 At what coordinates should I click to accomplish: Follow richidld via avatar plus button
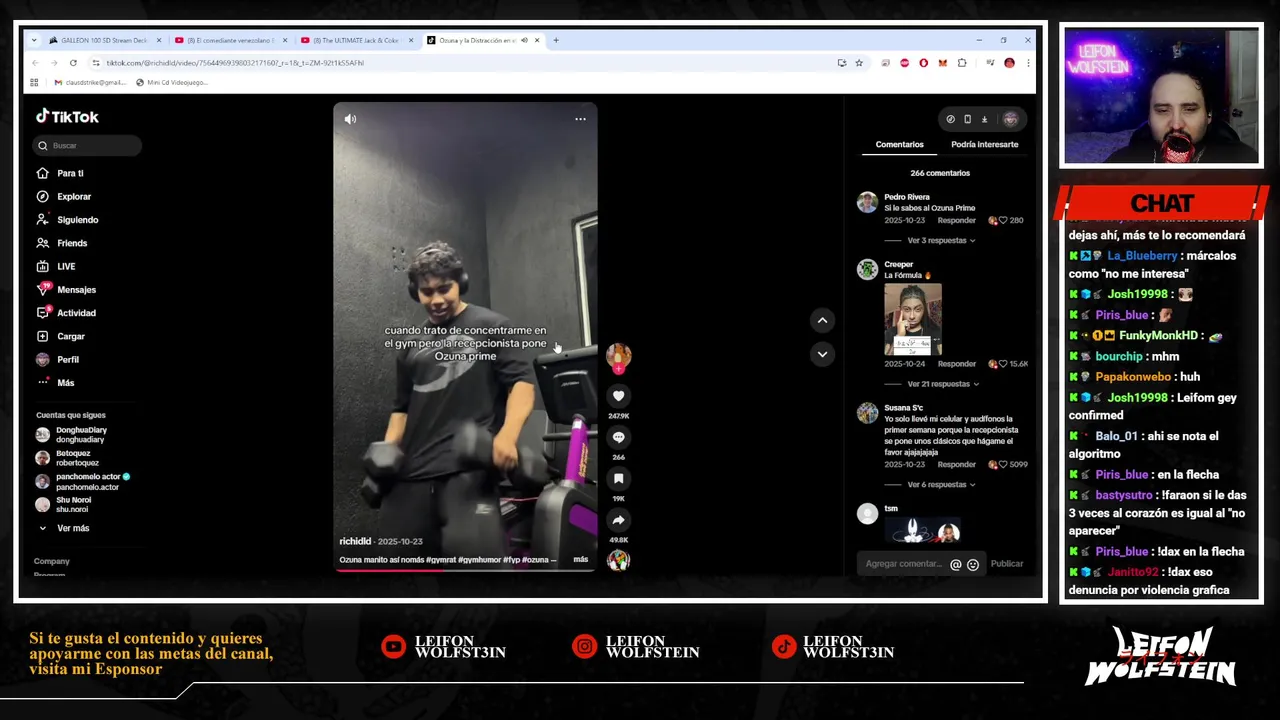point(618,369)
